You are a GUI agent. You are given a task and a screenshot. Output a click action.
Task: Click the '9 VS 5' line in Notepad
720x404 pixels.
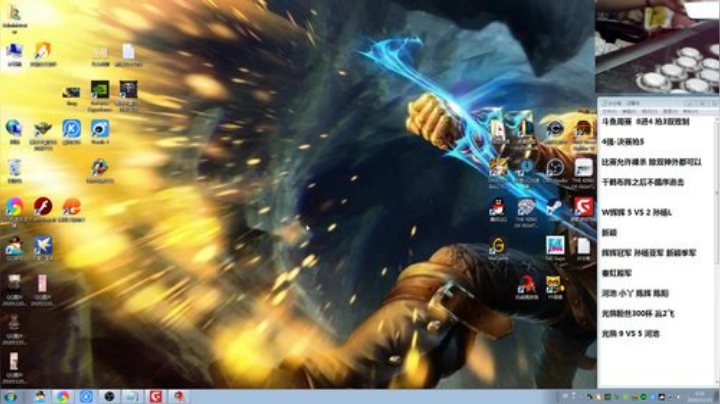[630, 334]
